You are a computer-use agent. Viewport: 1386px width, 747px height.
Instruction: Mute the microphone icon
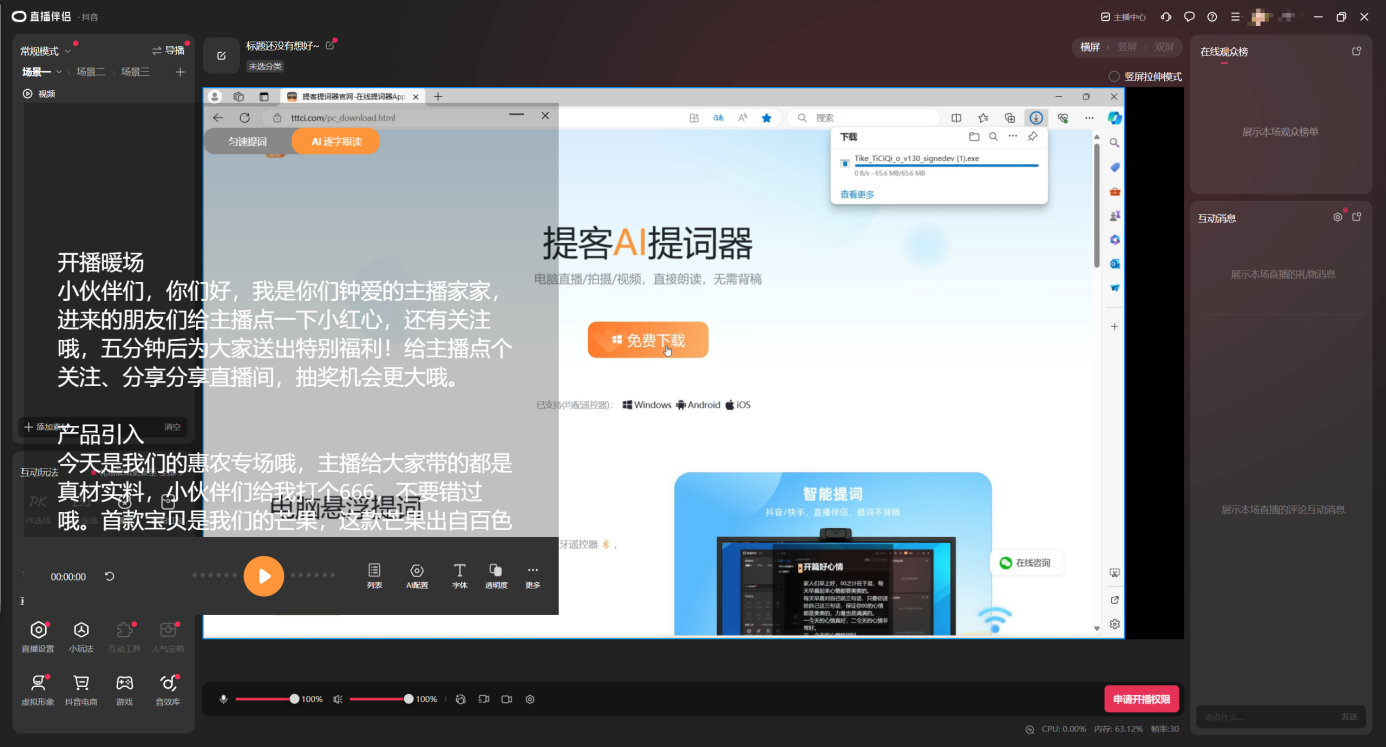pyautogui.click(x=223, y=699)
